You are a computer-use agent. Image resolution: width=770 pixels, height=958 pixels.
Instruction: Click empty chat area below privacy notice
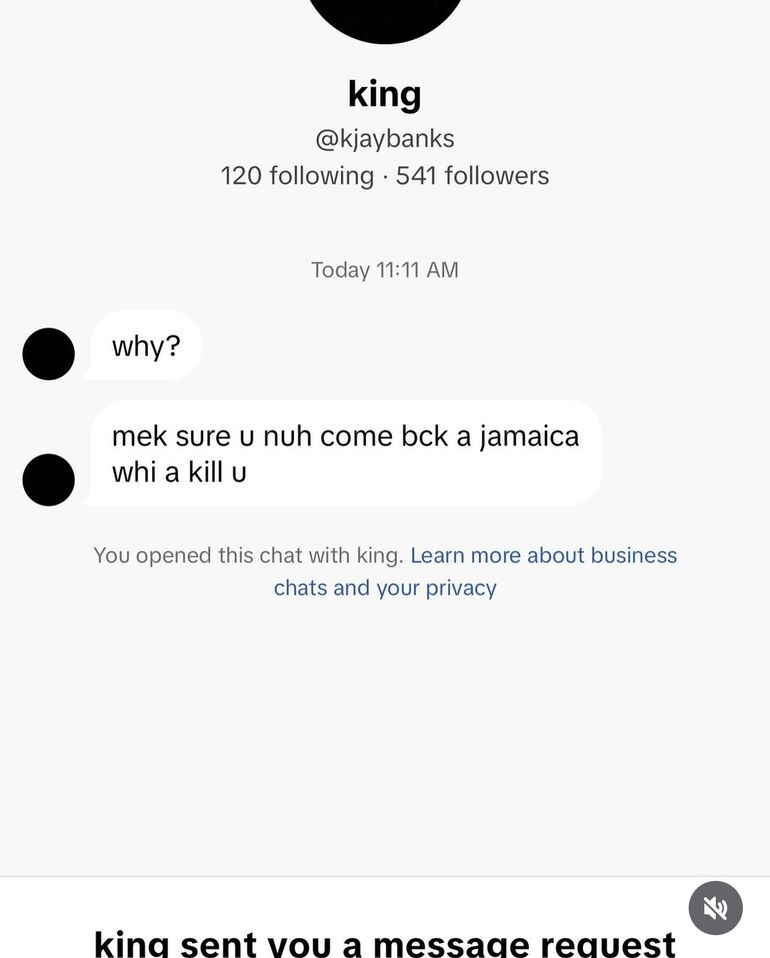click(x=385, y=730)
